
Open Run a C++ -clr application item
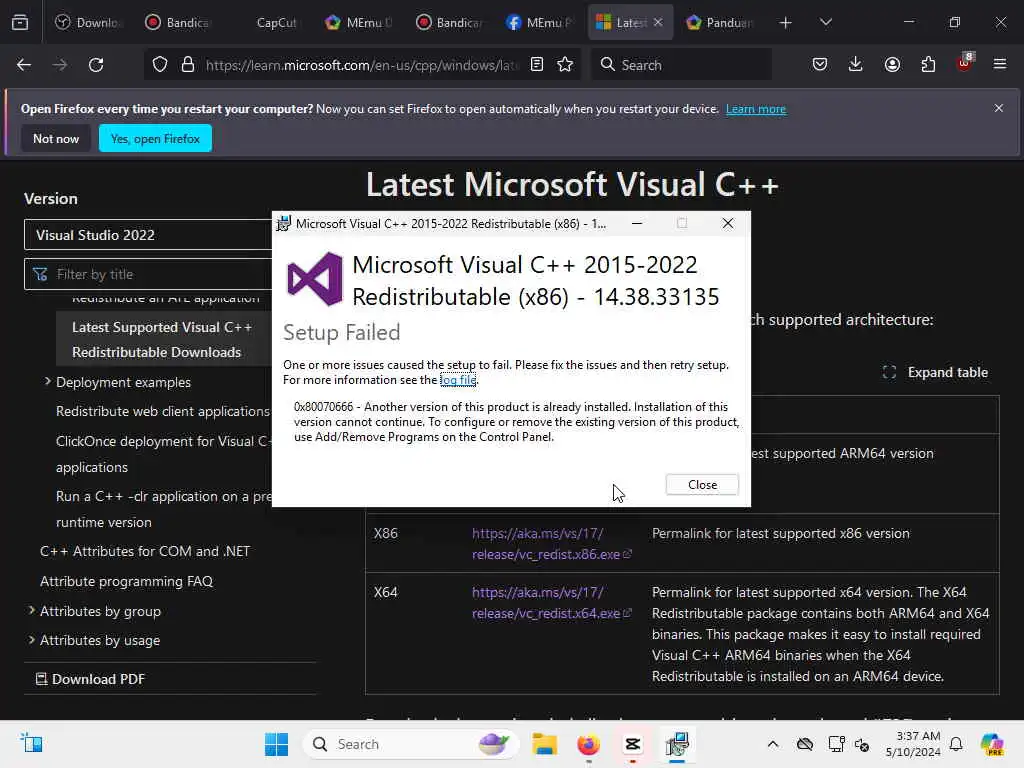point(163,509)
